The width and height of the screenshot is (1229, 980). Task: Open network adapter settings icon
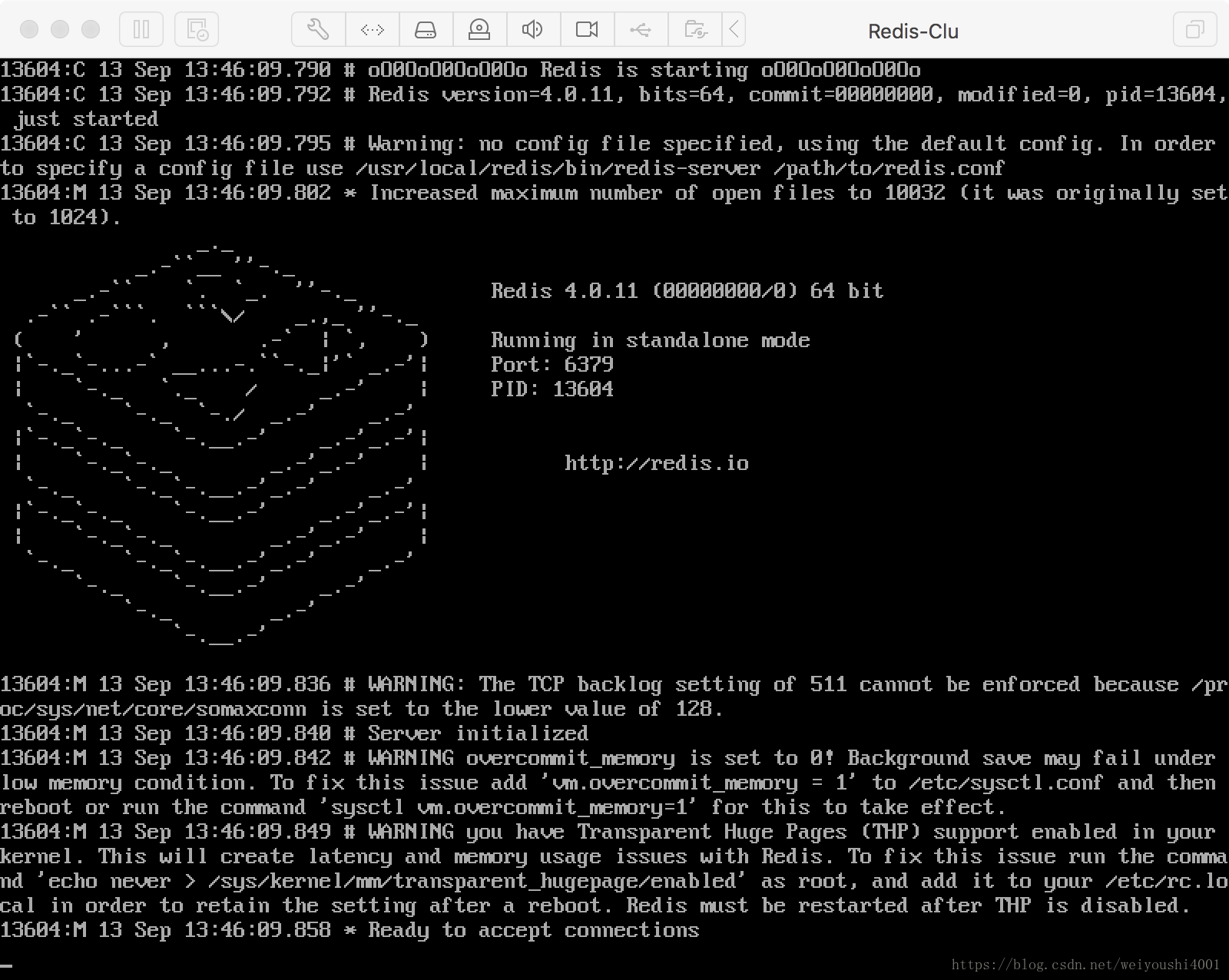click(x=373, y=30)
